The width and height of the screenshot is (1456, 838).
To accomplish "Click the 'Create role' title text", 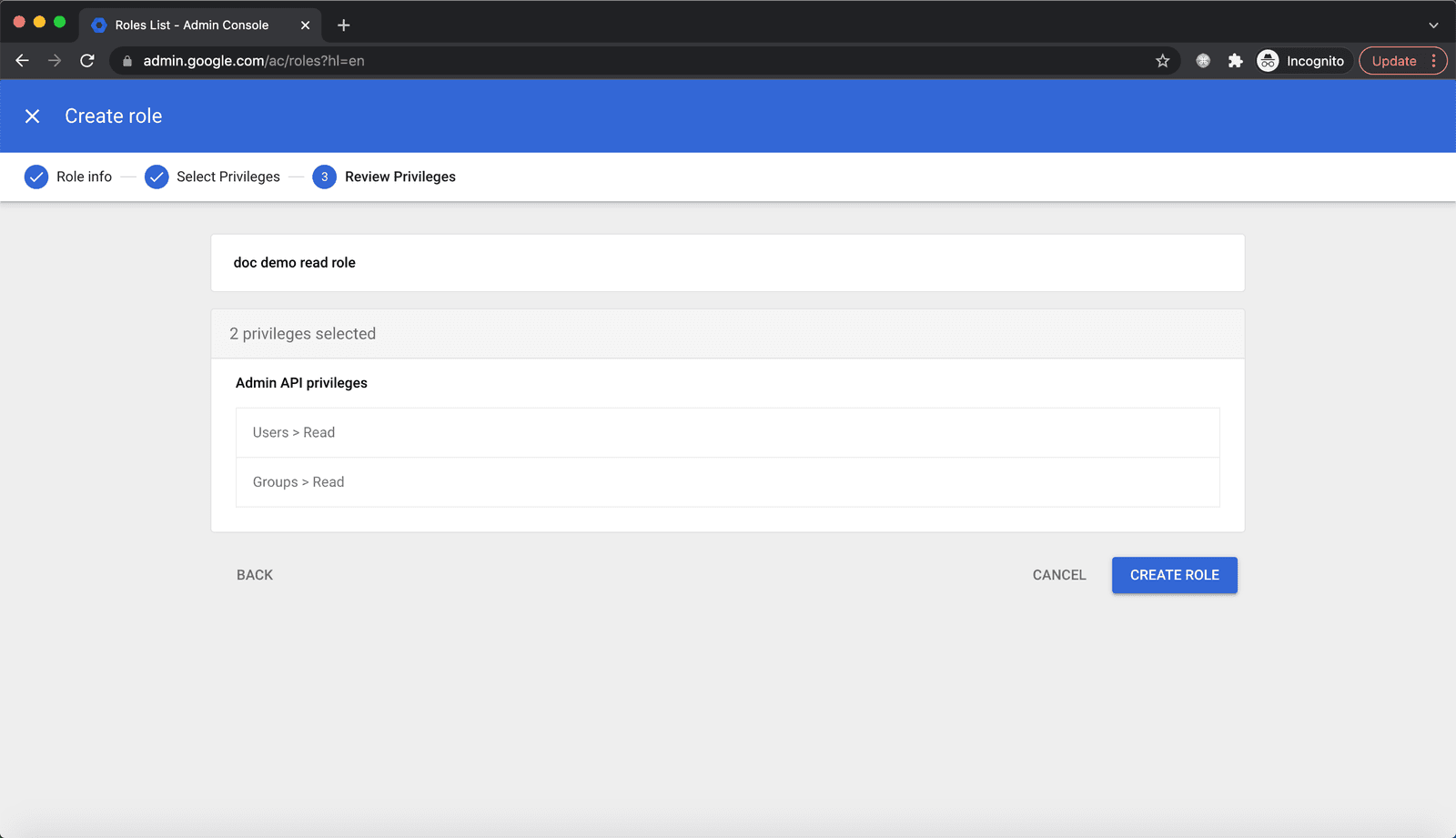I will [114, 116].
